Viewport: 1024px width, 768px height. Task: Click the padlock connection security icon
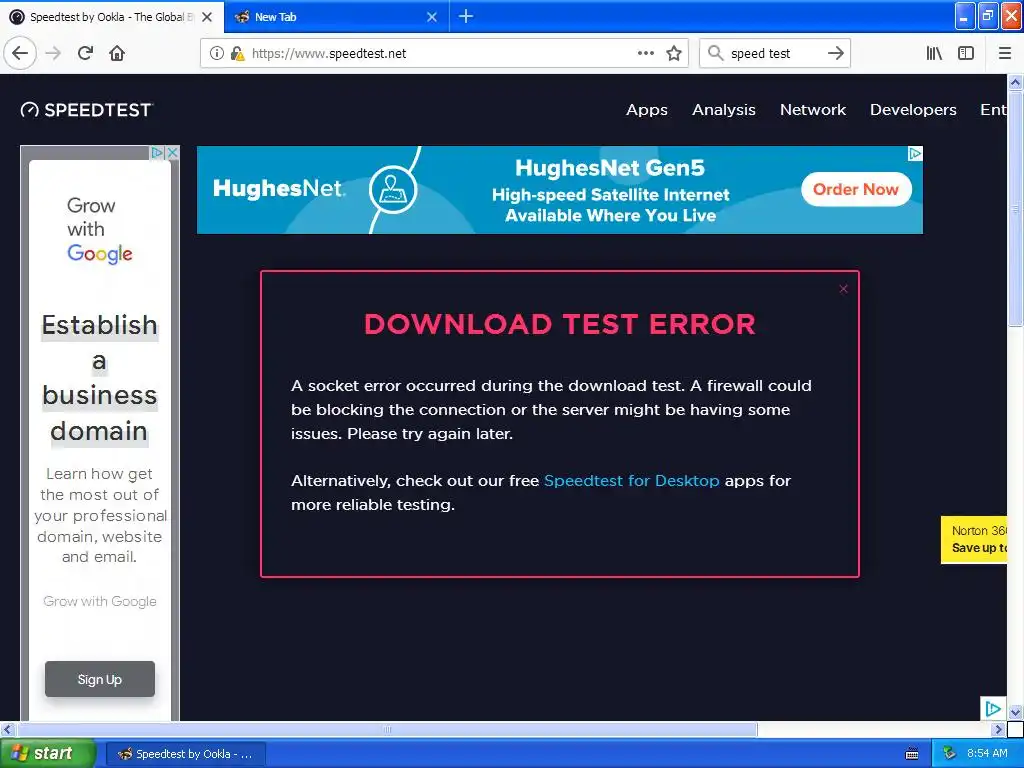[237, 53]
